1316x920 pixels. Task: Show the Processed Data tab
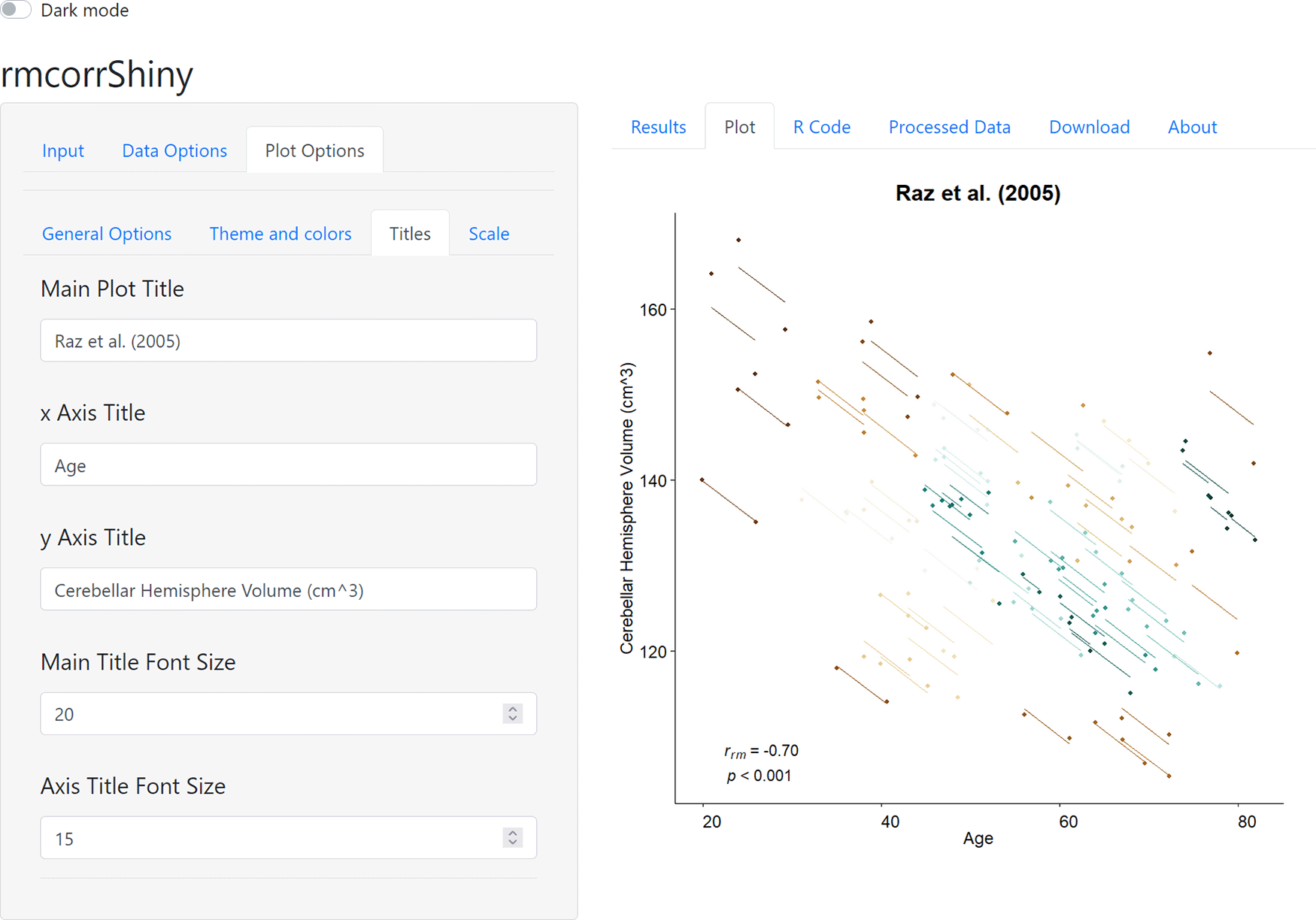click(x=949, y=127)
